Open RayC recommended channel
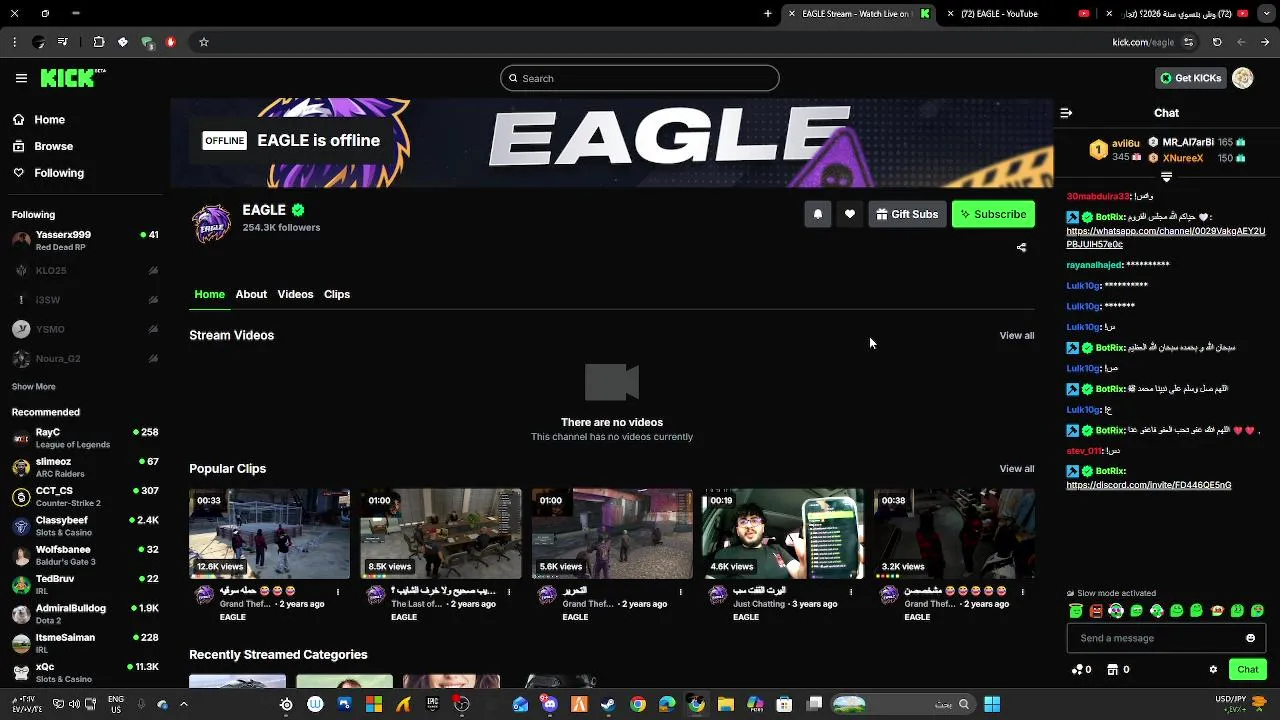 tap(85, 438)
